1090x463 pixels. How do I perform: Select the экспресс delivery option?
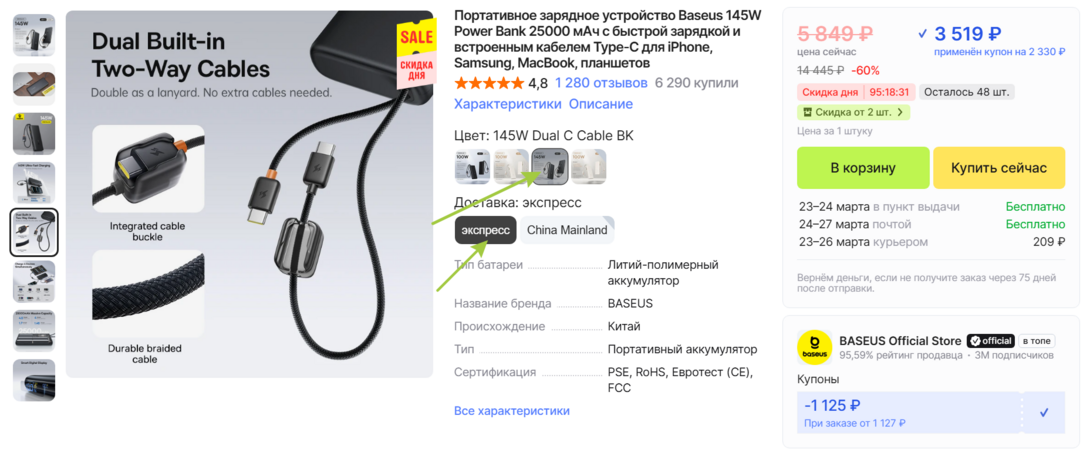(x=486, y=230)
